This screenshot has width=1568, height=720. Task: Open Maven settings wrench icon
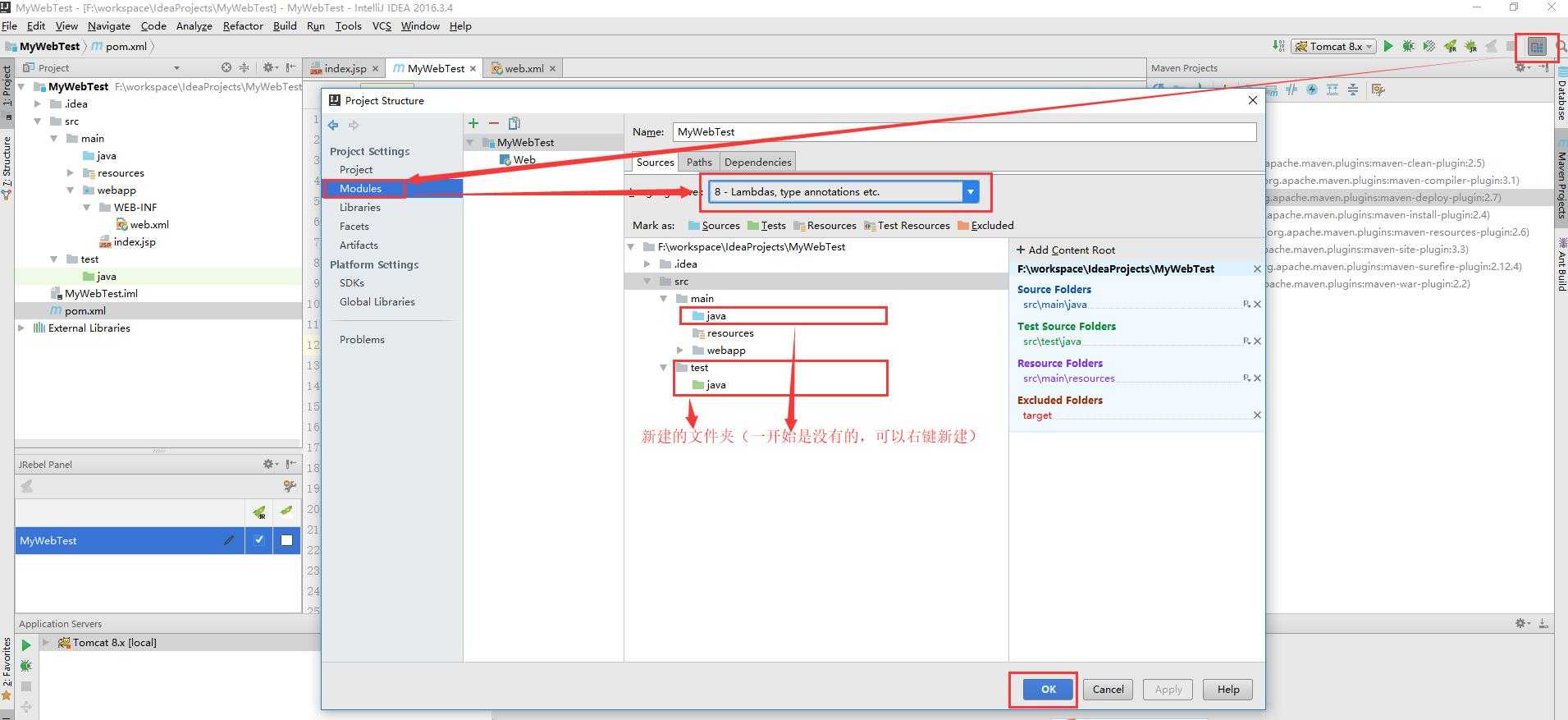pos(1378,89)
